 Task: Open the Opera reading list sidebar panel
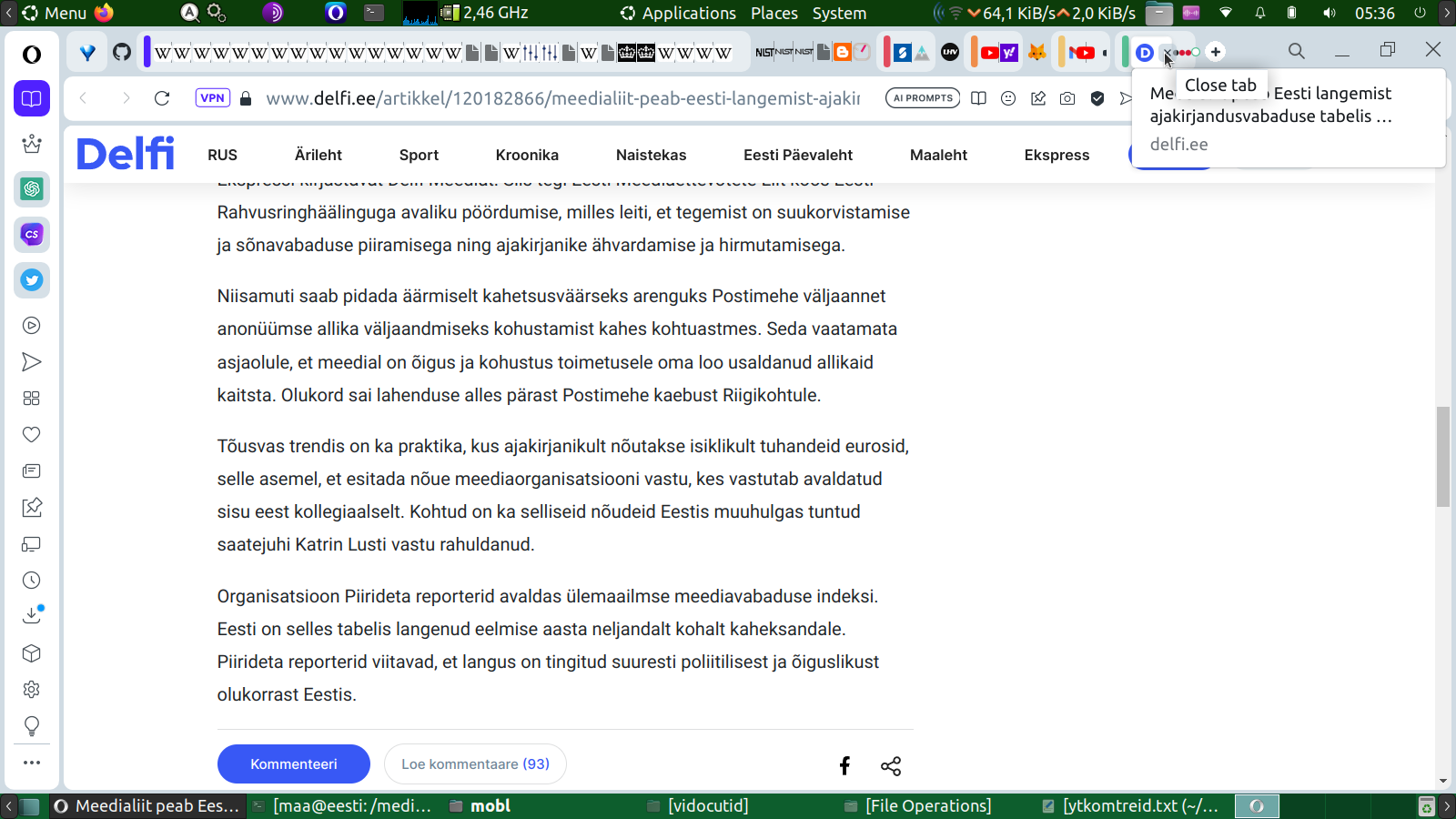point(32,98)
